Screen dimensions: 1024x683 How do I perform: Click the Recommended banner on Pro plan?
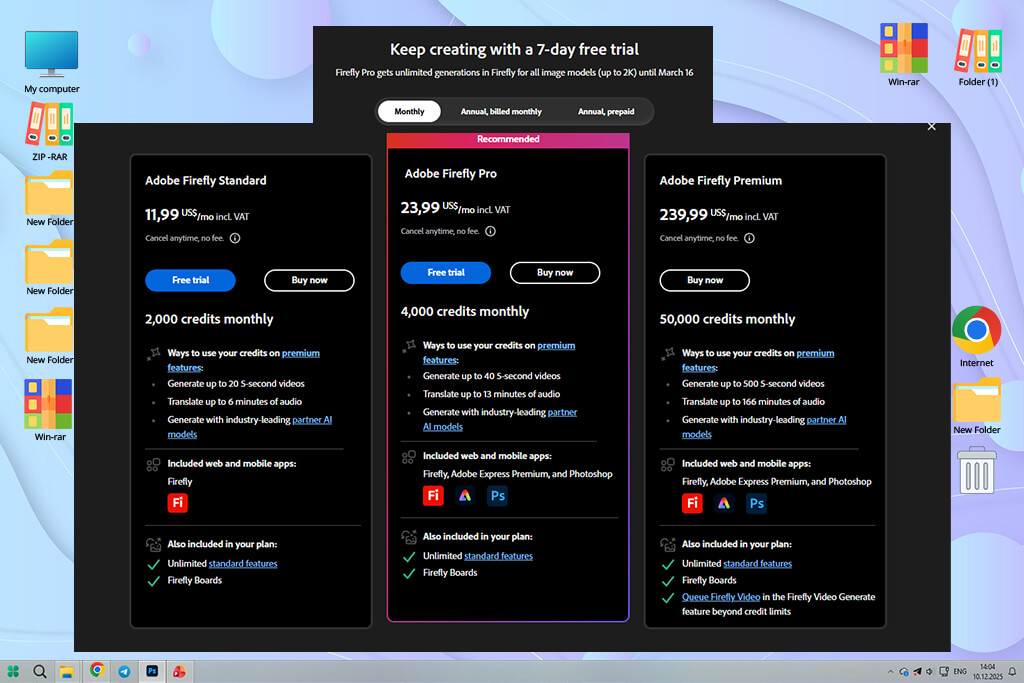point(508,139)
